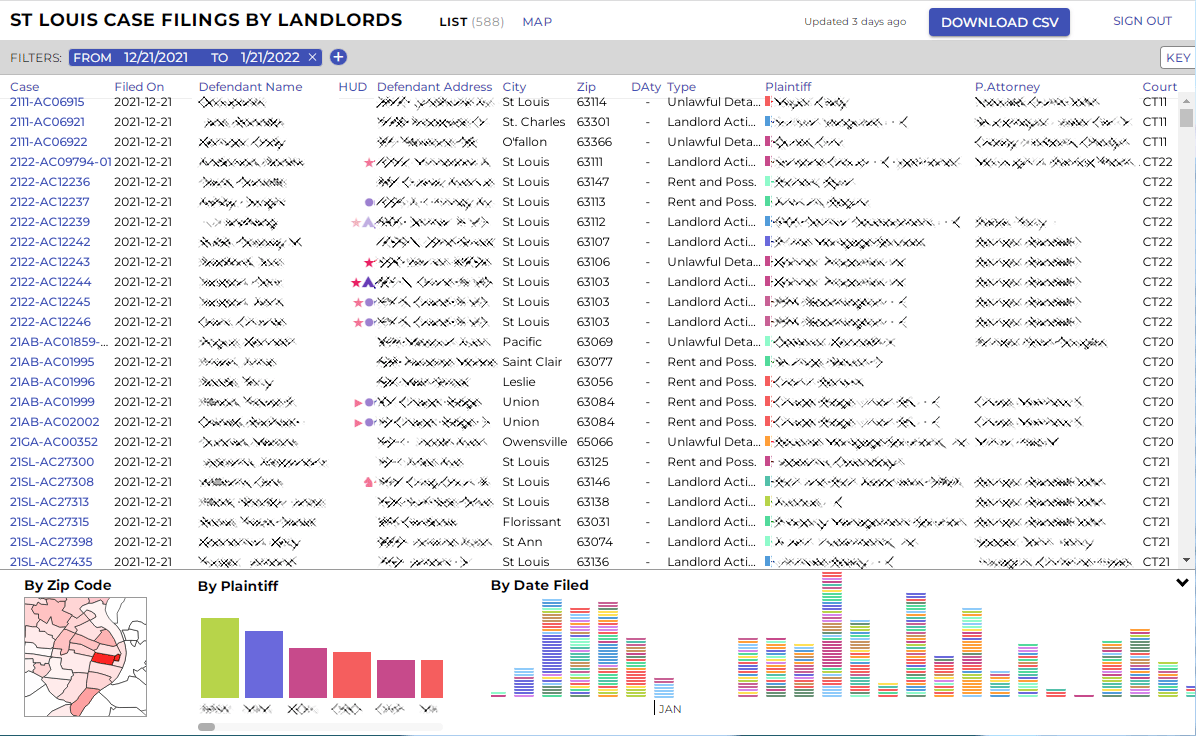This screenshot has width=1196, height=736.
Task: Click the Download CSV button
Action: click(999, 23)
